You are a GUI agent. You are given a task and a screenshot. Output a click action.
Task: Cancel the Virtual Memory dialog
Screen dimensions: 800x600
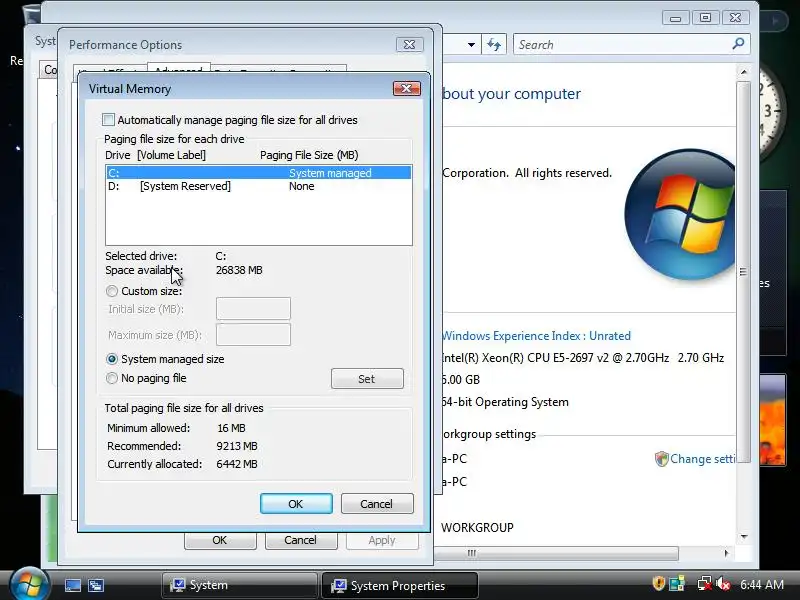pos(377,504)
